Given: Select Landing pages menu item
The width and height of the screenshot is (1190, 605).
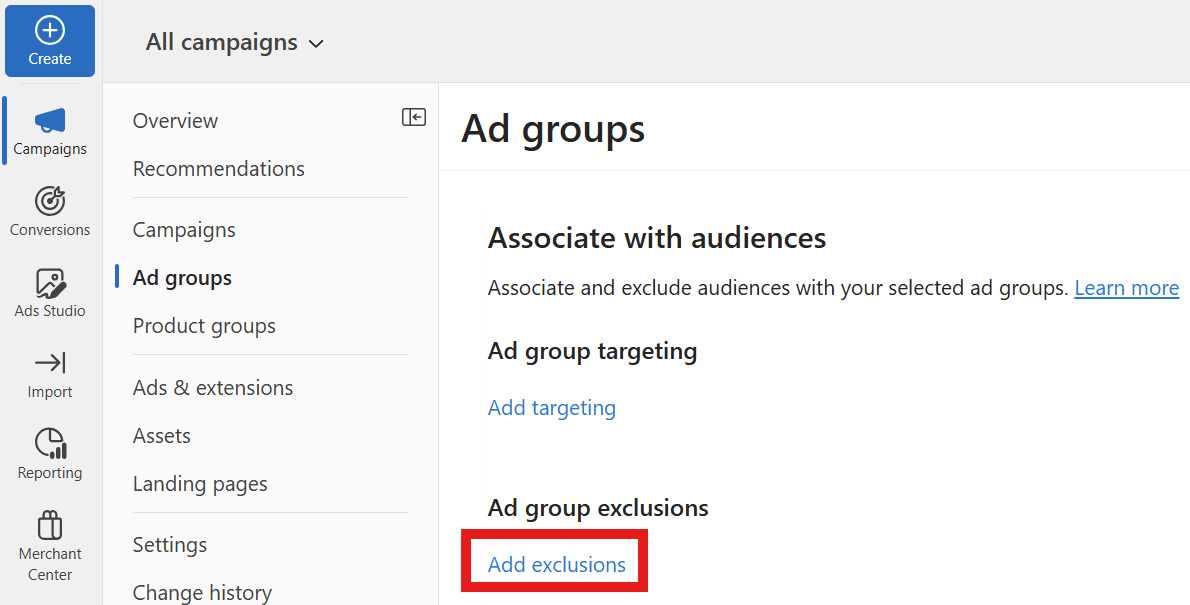Looking at the screenshot, I should coord(200,484).
